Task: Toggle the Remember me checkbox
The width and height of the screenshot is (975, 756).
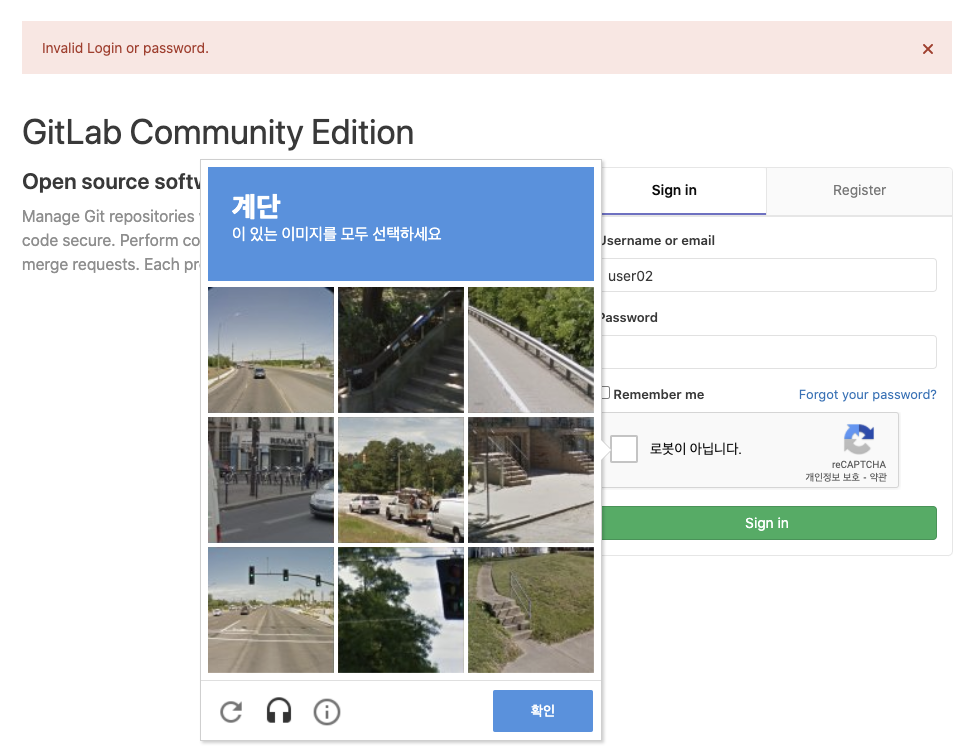Action: [x=605, y=393]
